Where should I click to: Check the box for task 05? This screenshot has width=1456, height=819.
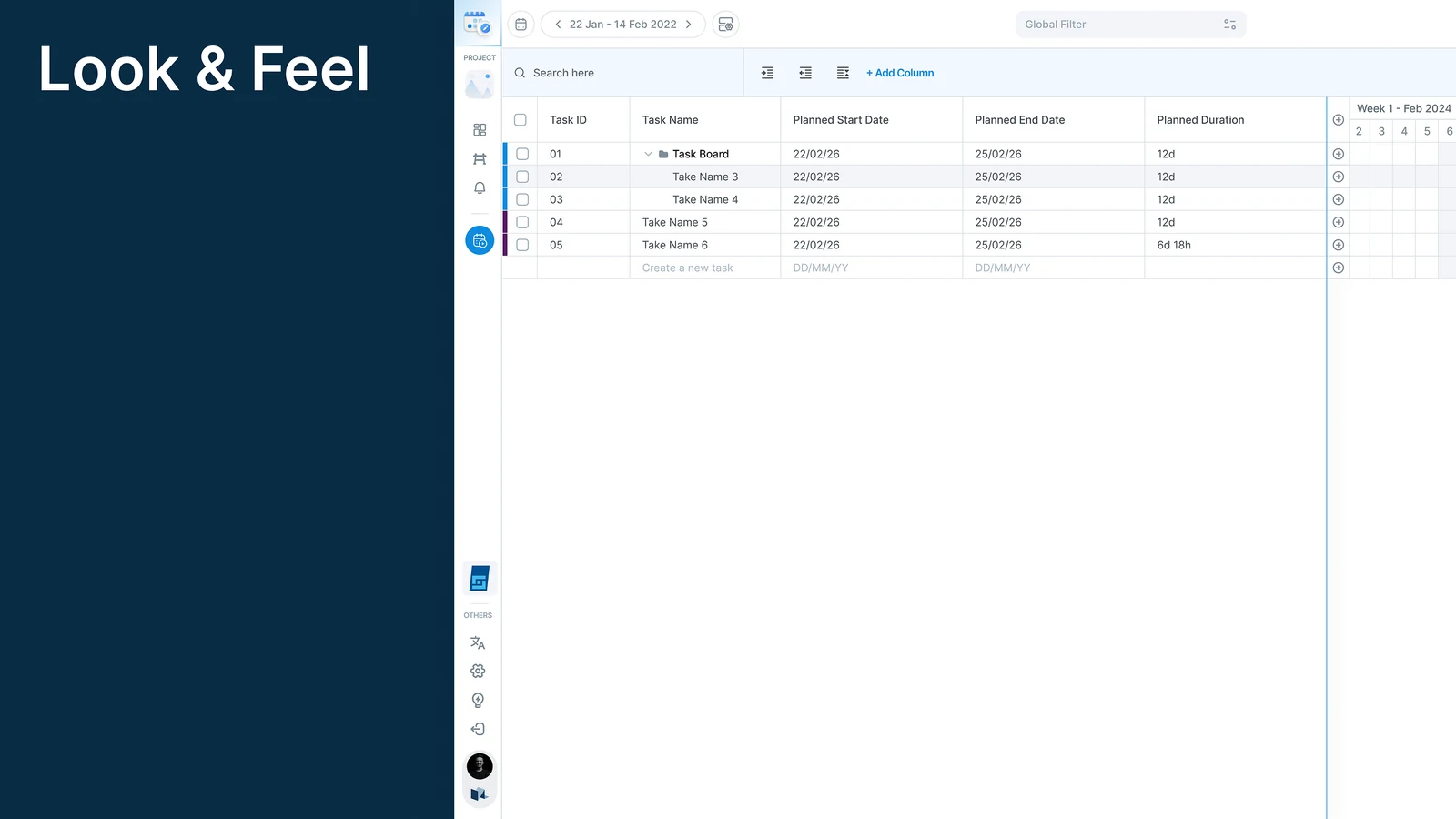pos(522,245)
